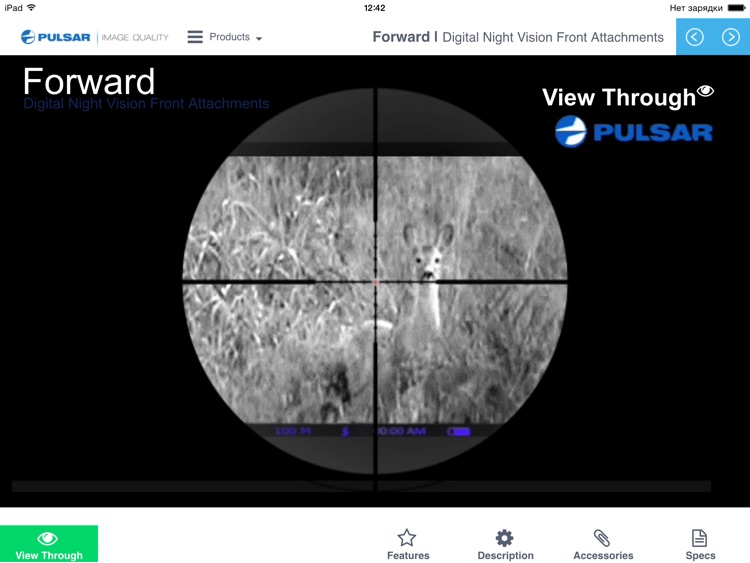Tap the Wi-Fi icon in status bar

[32, 8]
